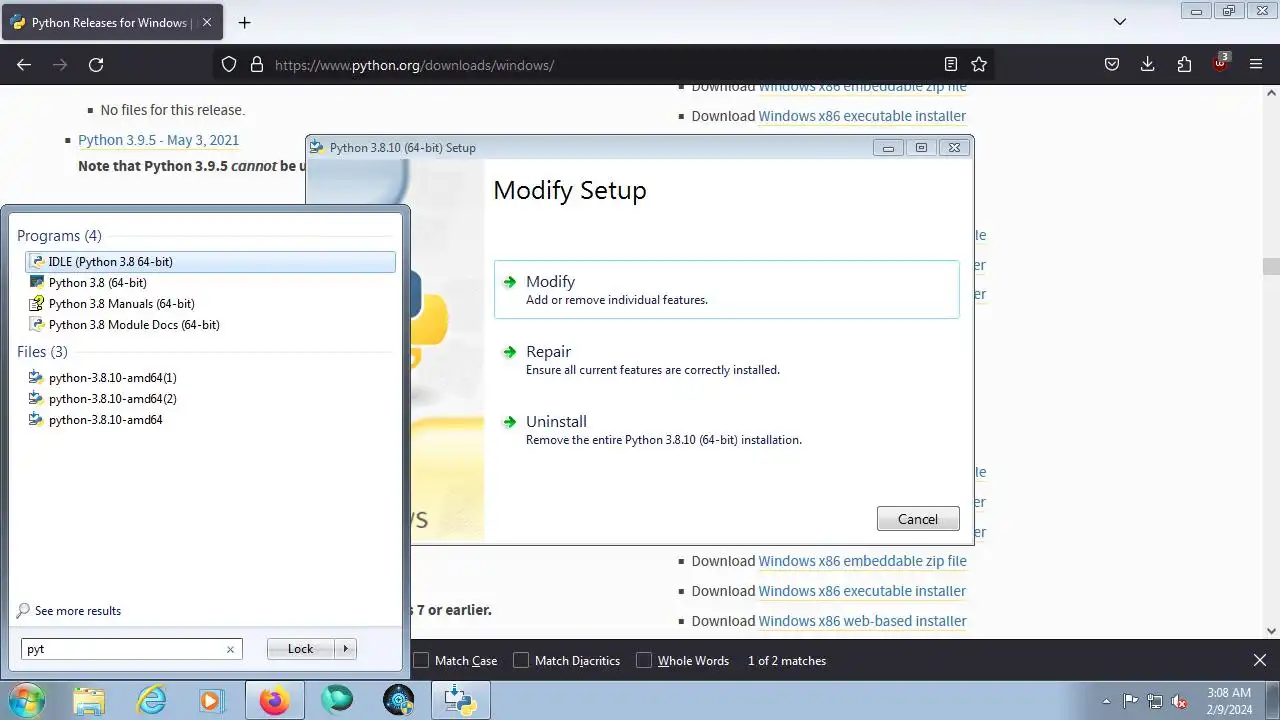Viewport: 1280px width, 720px height.
Task: Open the Python 3.9.5 - May 3, 2021 link
Action: click(x=158, y=140)
